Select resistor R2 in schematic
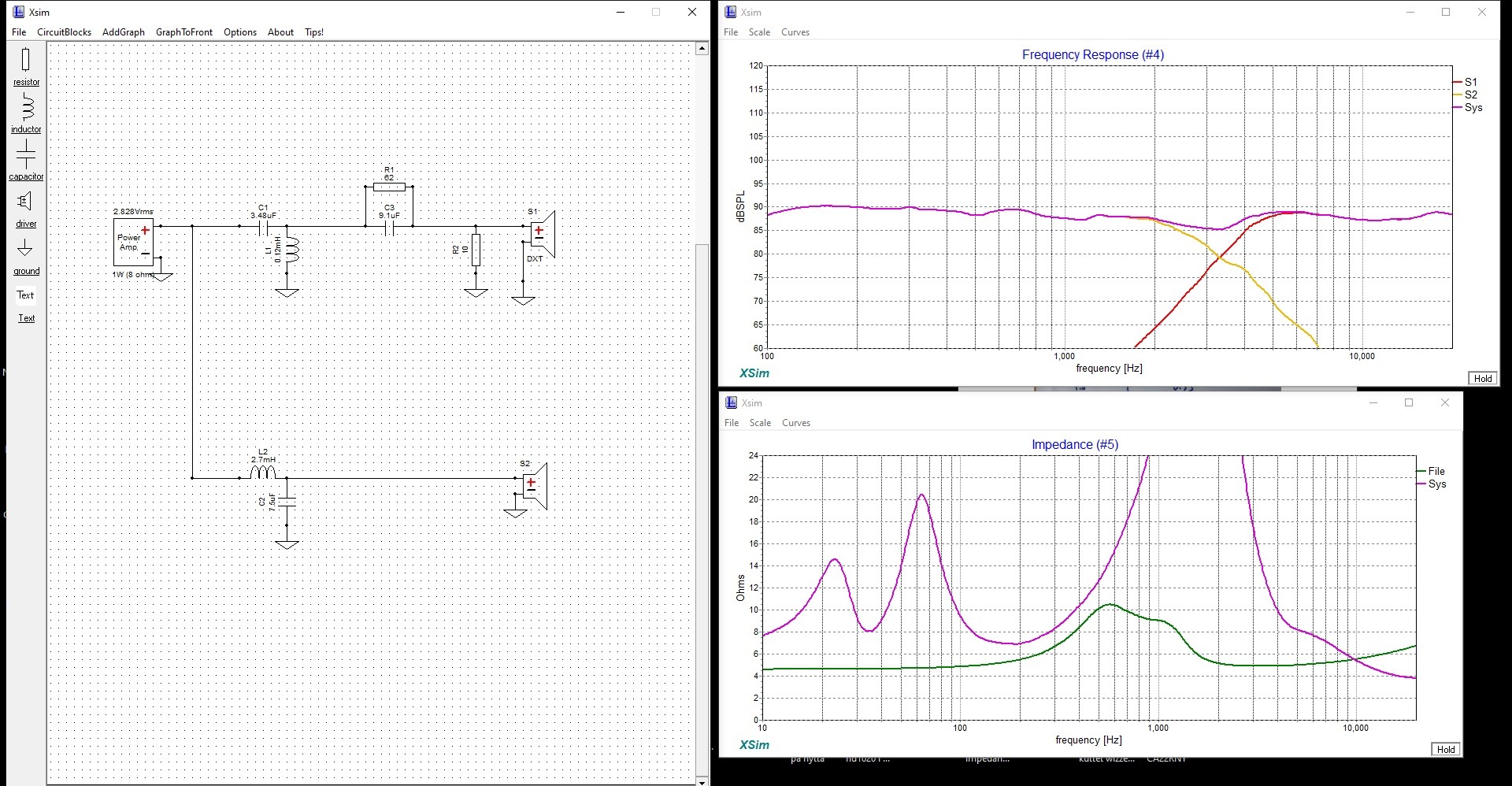 pyautogui.click(x=475, y=250)
